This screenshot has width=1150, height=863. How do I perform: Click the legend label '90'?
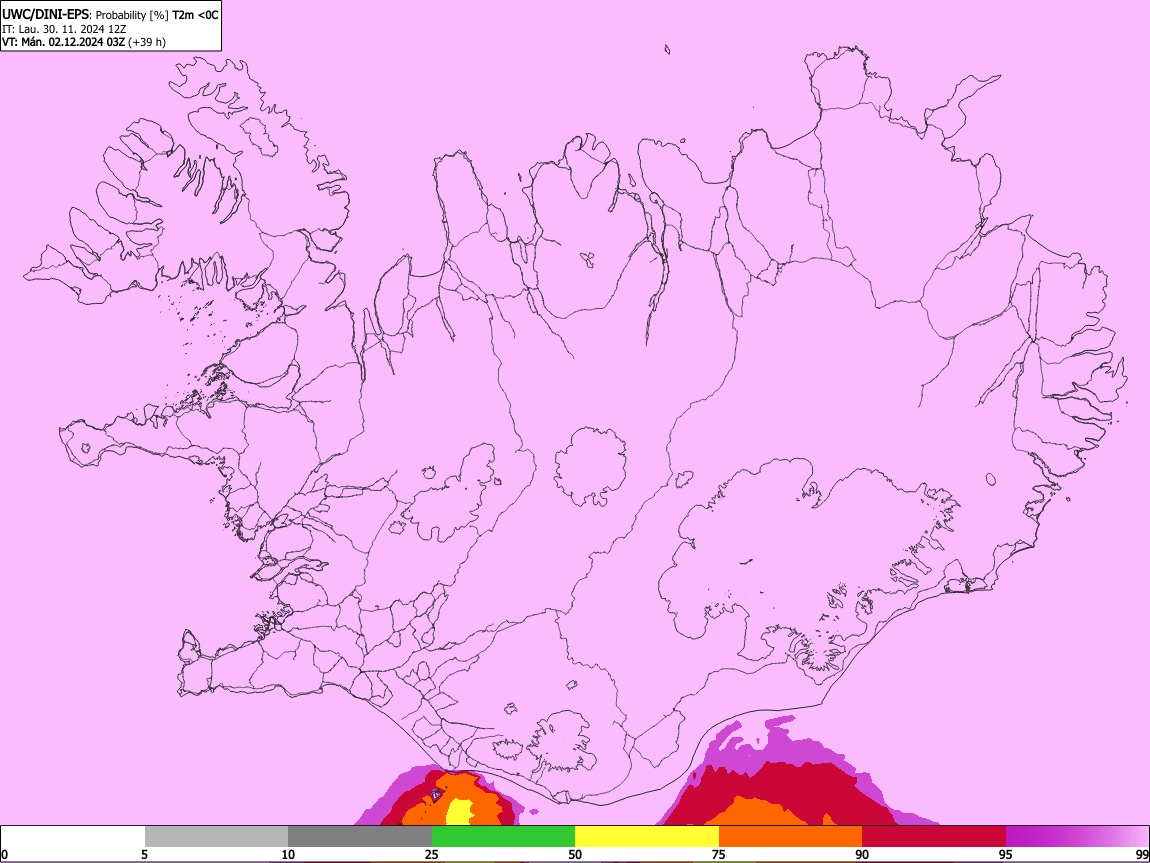[x=862, y=854]
